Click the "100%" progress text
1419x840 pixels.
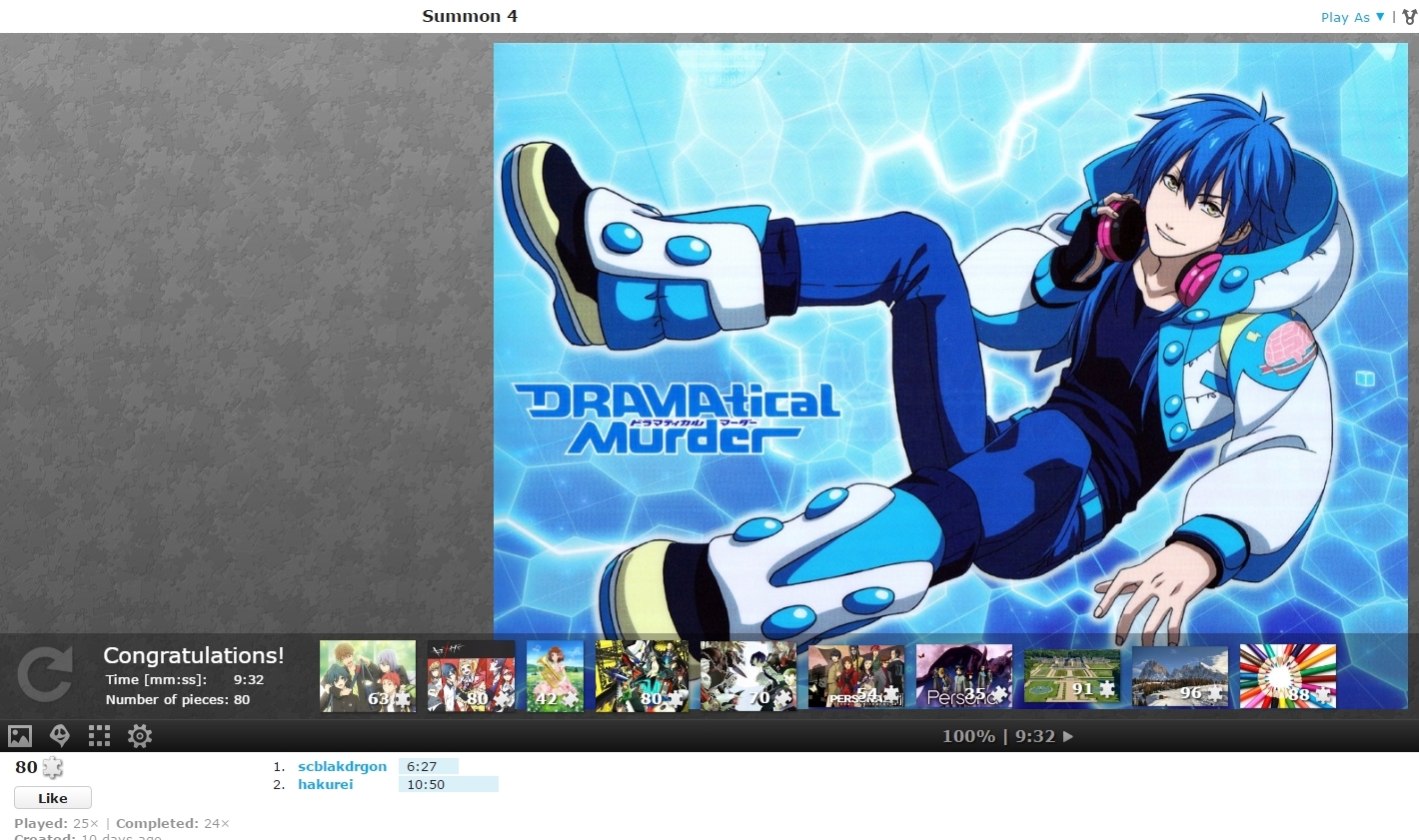click(x=968, y=736)
